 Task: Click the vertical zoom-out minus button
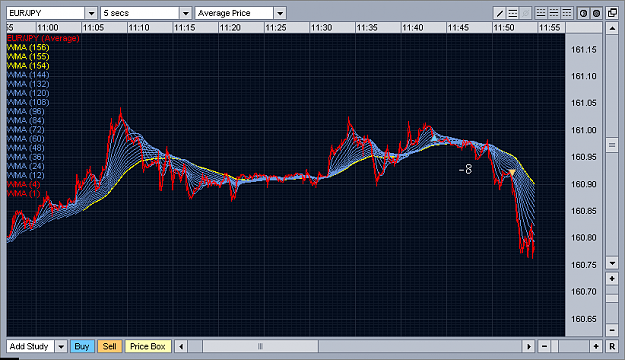click(x=612, y=330)
